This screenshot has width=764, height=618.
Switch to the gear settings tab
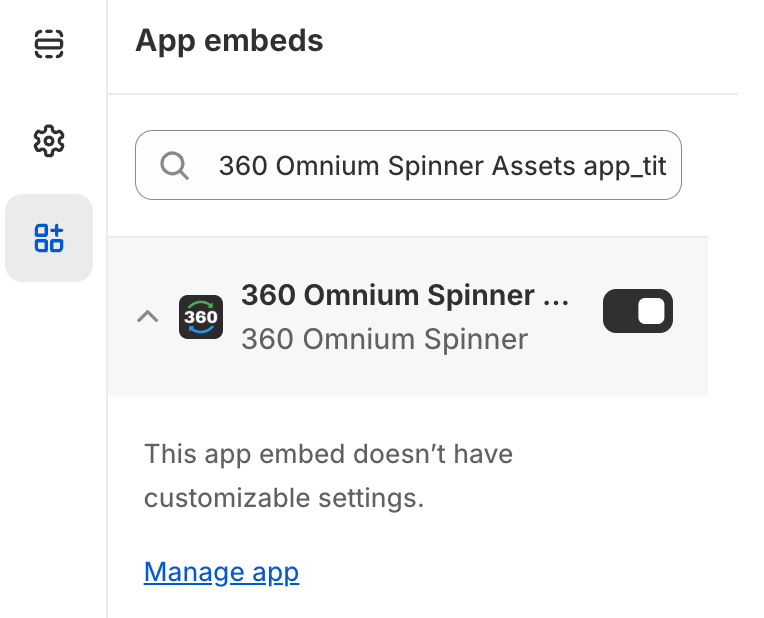[x=49, y=141]
